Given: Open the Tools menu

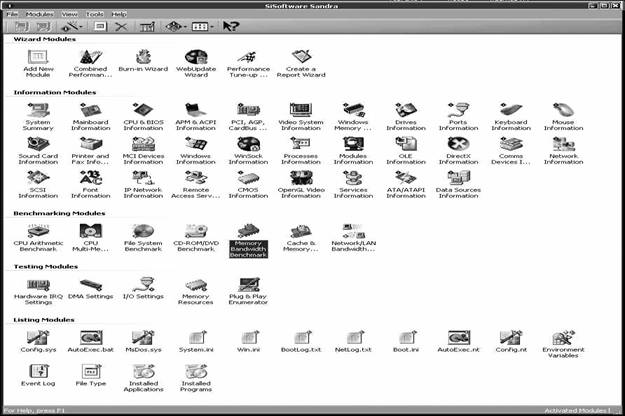Looking at the screenshot, I should (x=95, y=14).
